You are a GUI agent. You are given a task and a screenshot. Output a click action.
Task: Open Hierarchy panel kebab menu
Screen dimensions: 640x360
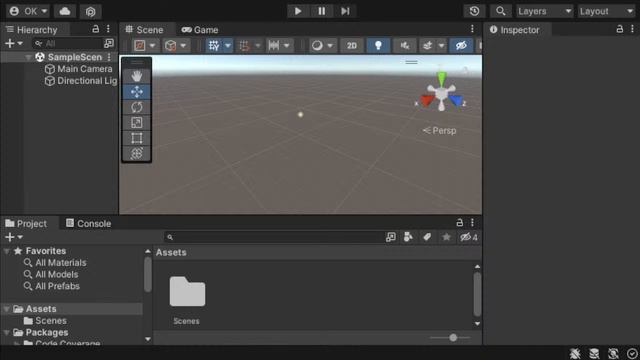pos(108,29)
